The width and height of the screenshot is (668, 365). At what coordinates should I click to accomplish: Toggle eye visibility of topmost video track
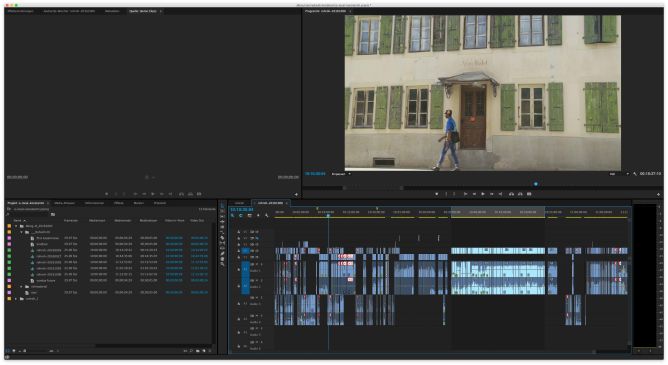click(257, 232)
